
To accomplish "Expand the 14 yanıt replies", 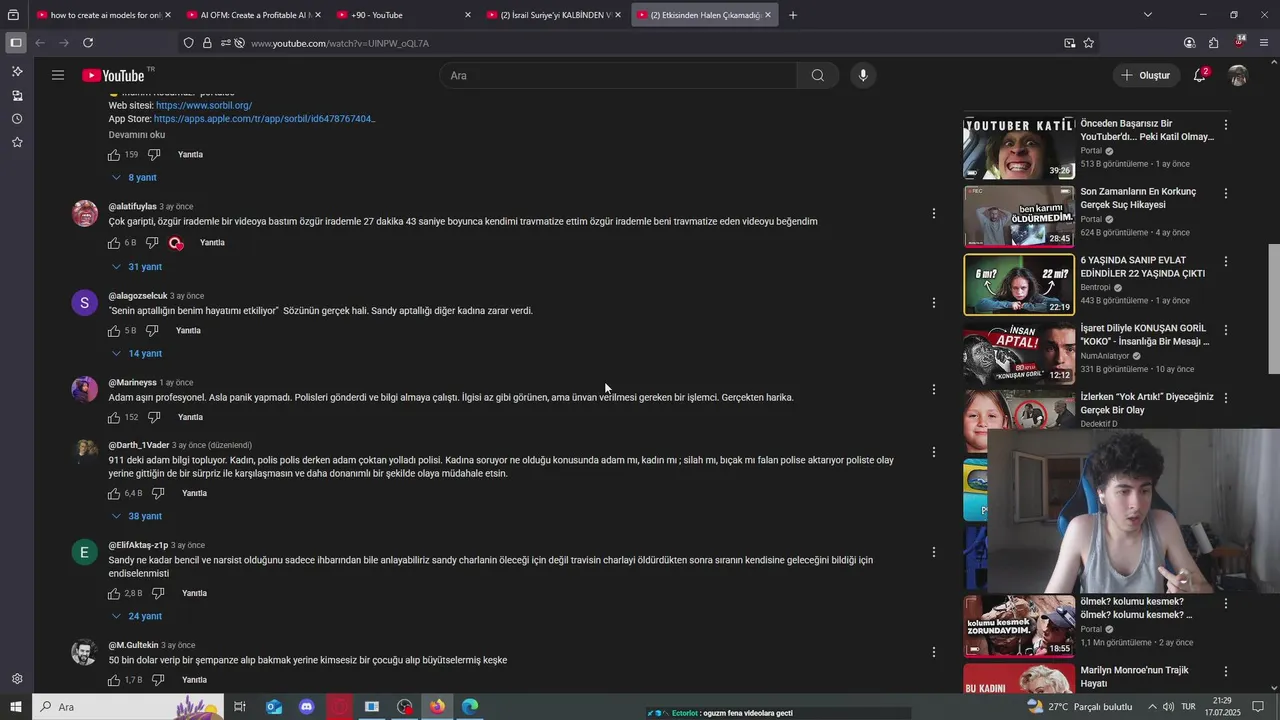I will click(137, 353).
